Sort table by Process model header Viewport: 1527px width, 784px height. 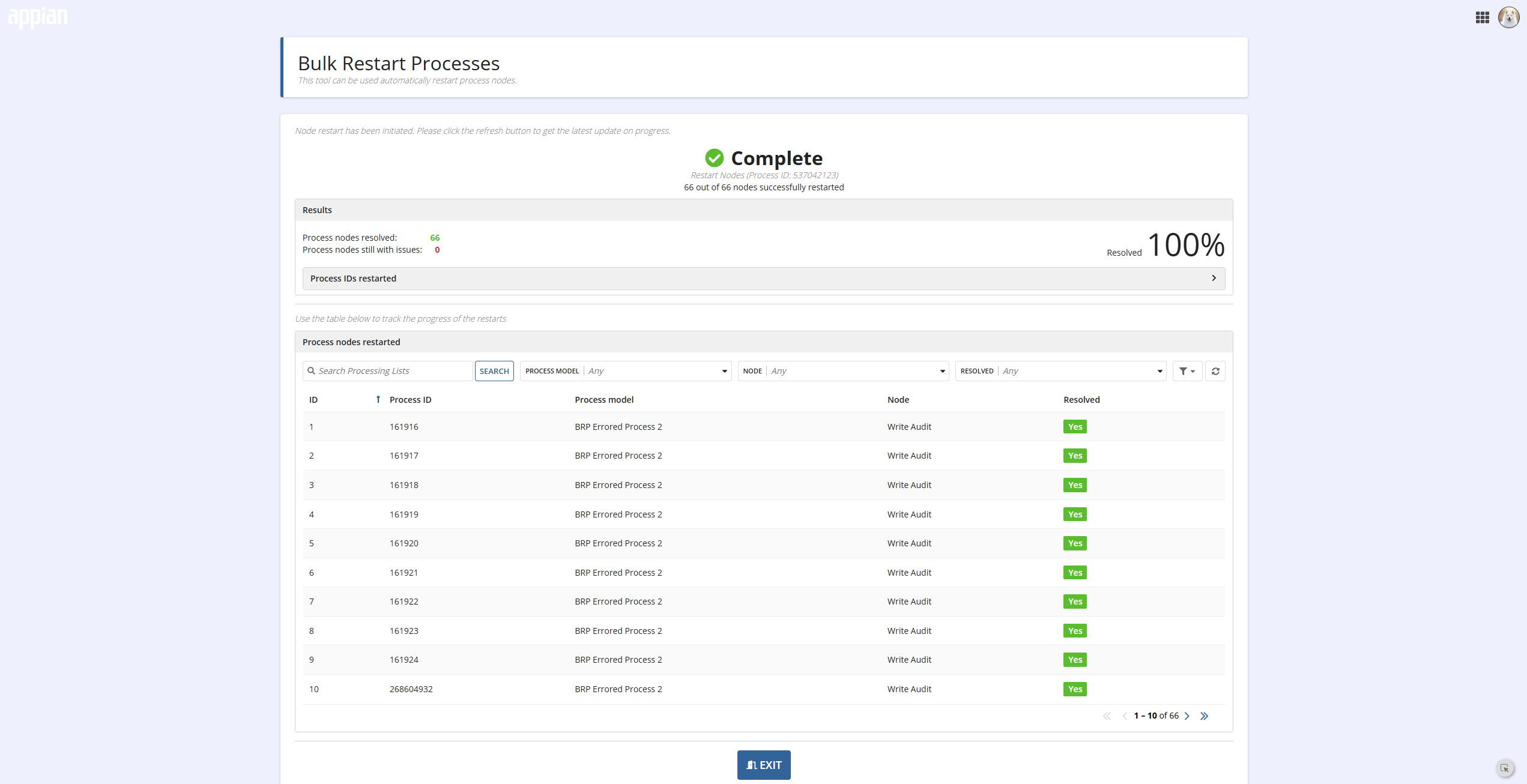(x=604, y=400)
